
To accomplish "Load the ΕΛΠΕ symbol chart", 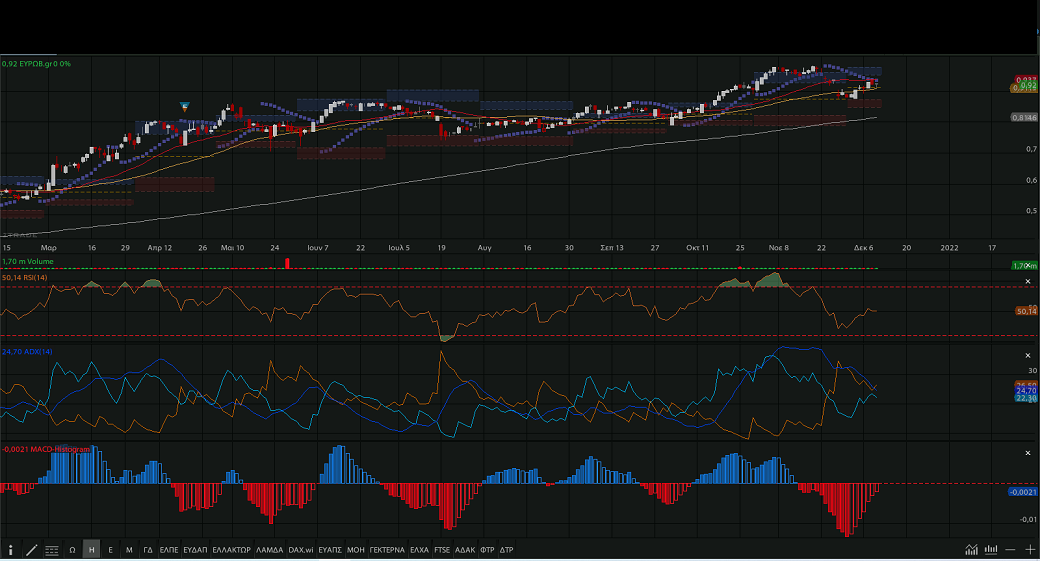I will 169,550.
